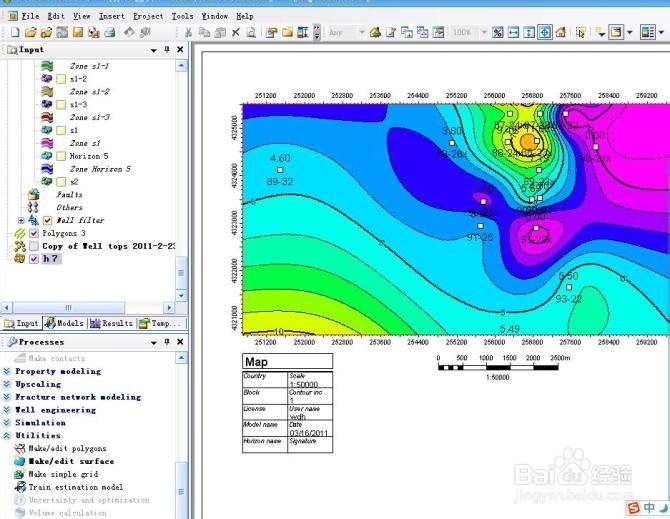This screenshot has width=670, height=519.
Task: Click the New project icon in toolbar
Action: pos(15,32)
